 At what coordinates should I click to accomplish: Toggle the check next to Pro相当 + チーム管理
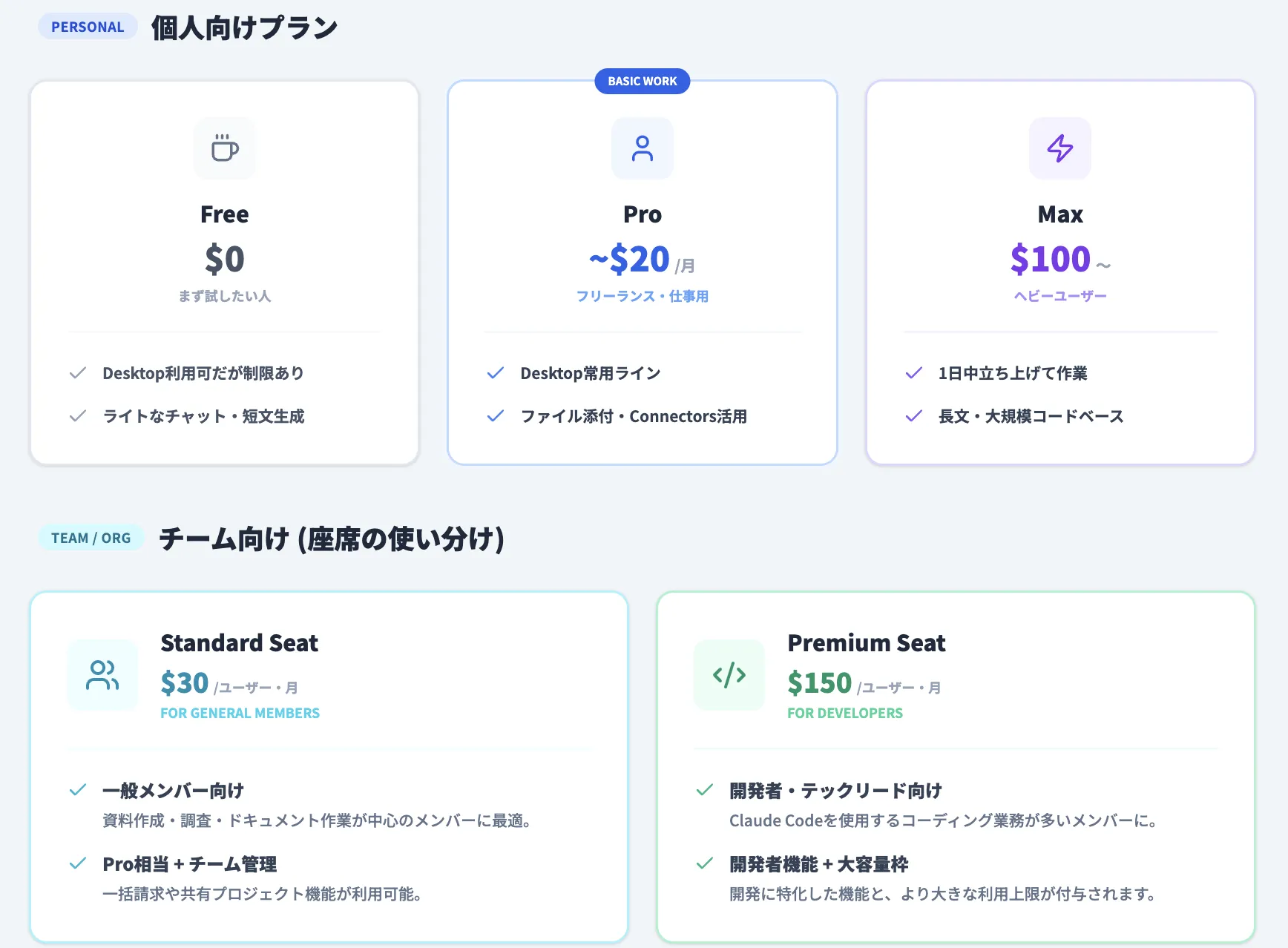(78, 863)
